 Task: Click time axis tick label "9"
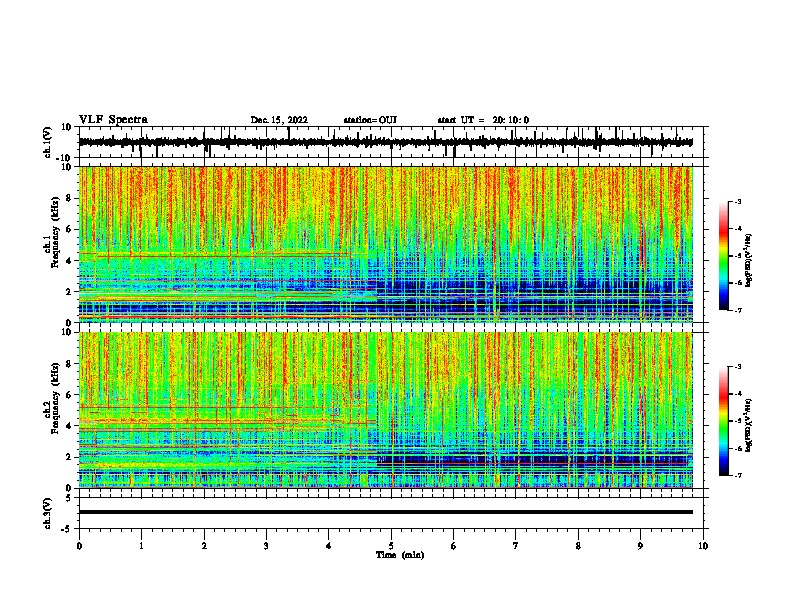click(640, 546)
